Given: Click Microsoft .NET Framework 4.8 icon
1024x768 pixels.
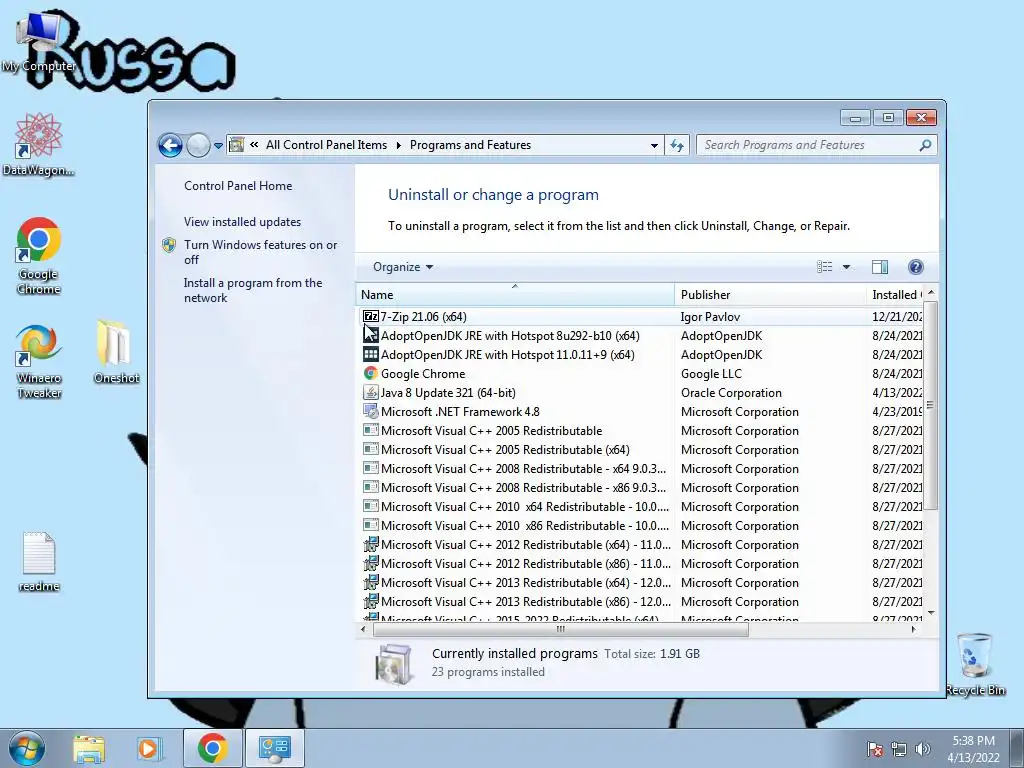Looking at the screenshot, I should pos(370,411).
